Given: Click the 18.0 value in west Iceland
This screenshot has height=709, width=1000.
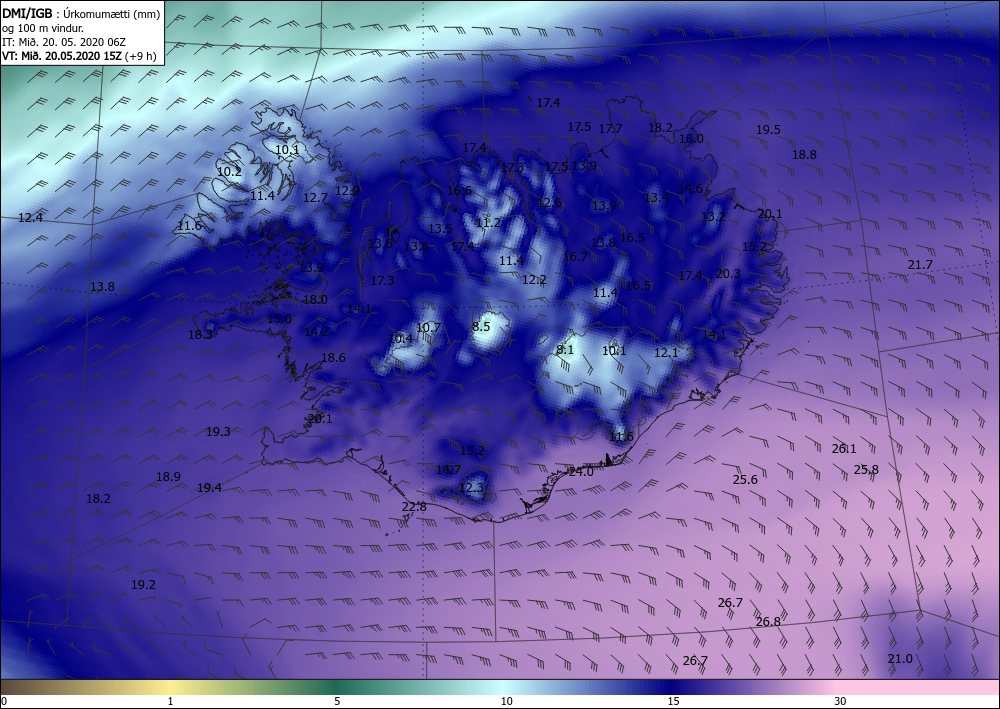Looking at the screenshot, I should tap(315, 299).
